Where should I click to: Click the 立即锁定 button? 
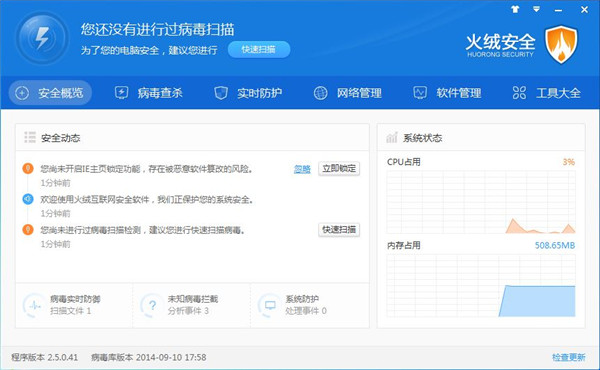[339, 168]
